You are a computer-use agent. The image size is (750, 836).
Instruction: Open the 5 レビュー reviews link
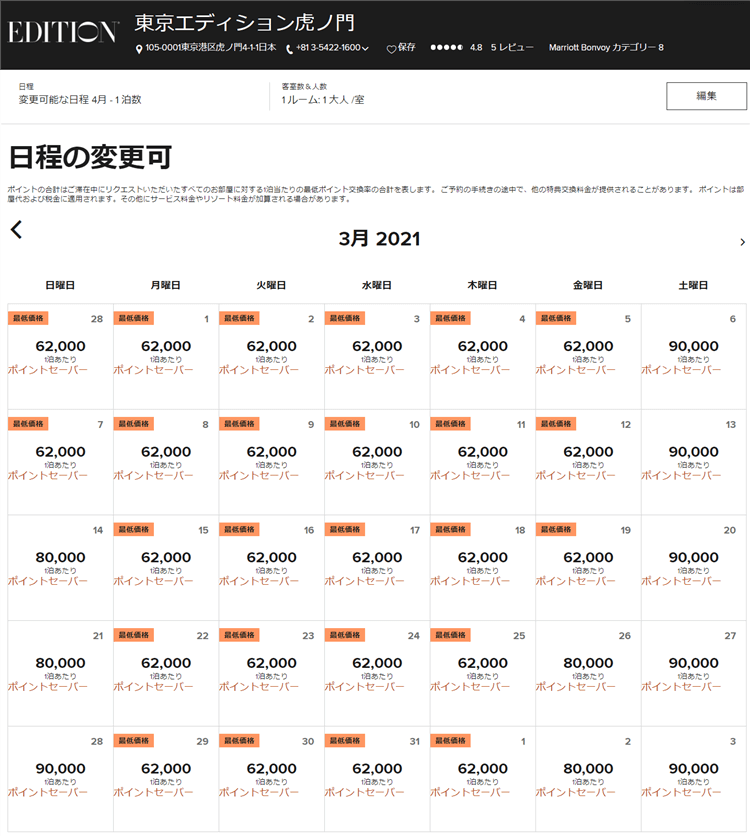tap(512, 47)
